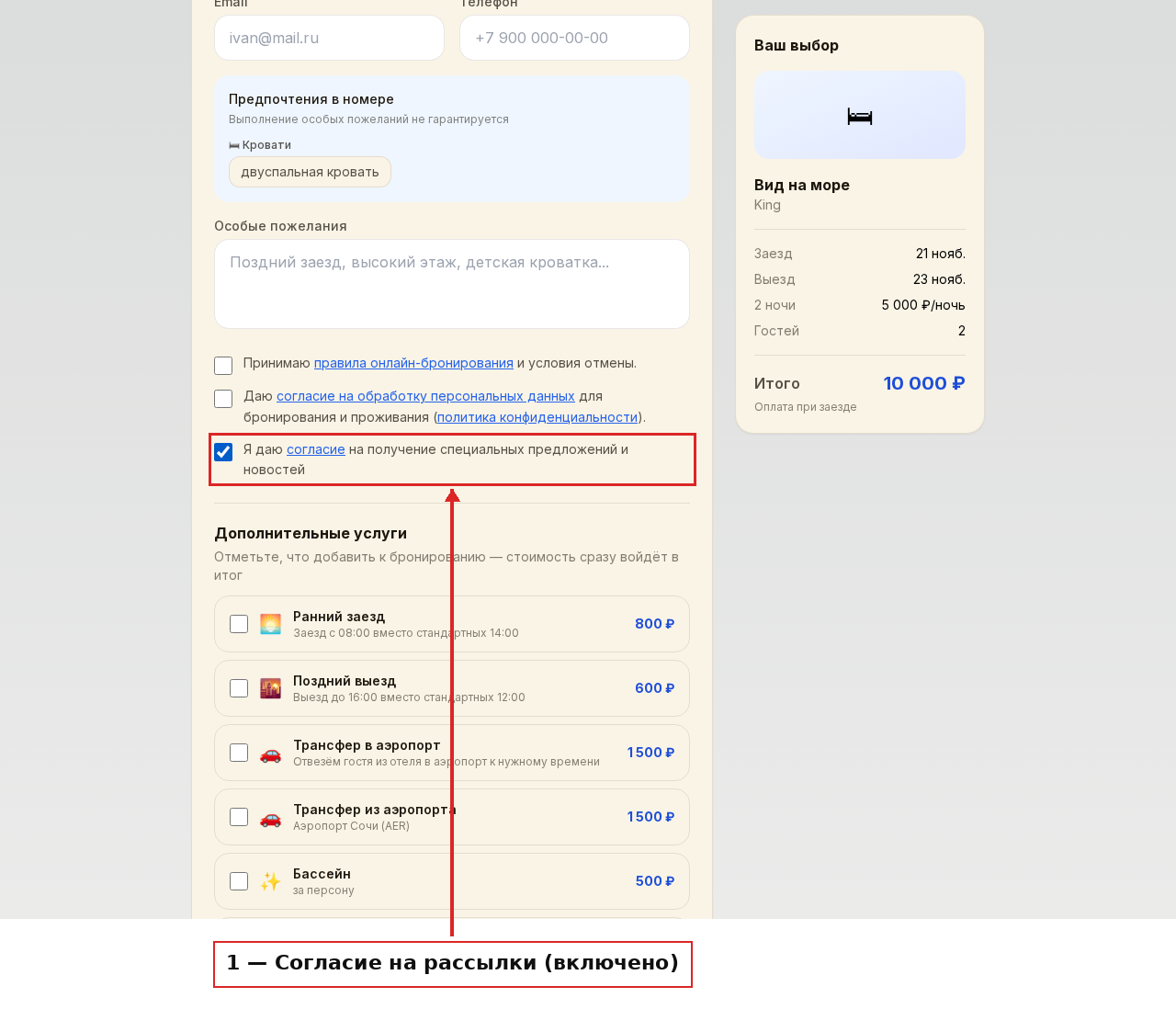The image size is (1176, 1009).
Task: Check the Трансфер из аэропорта service box
Action: pyautogui.click(x=239, y=817)
